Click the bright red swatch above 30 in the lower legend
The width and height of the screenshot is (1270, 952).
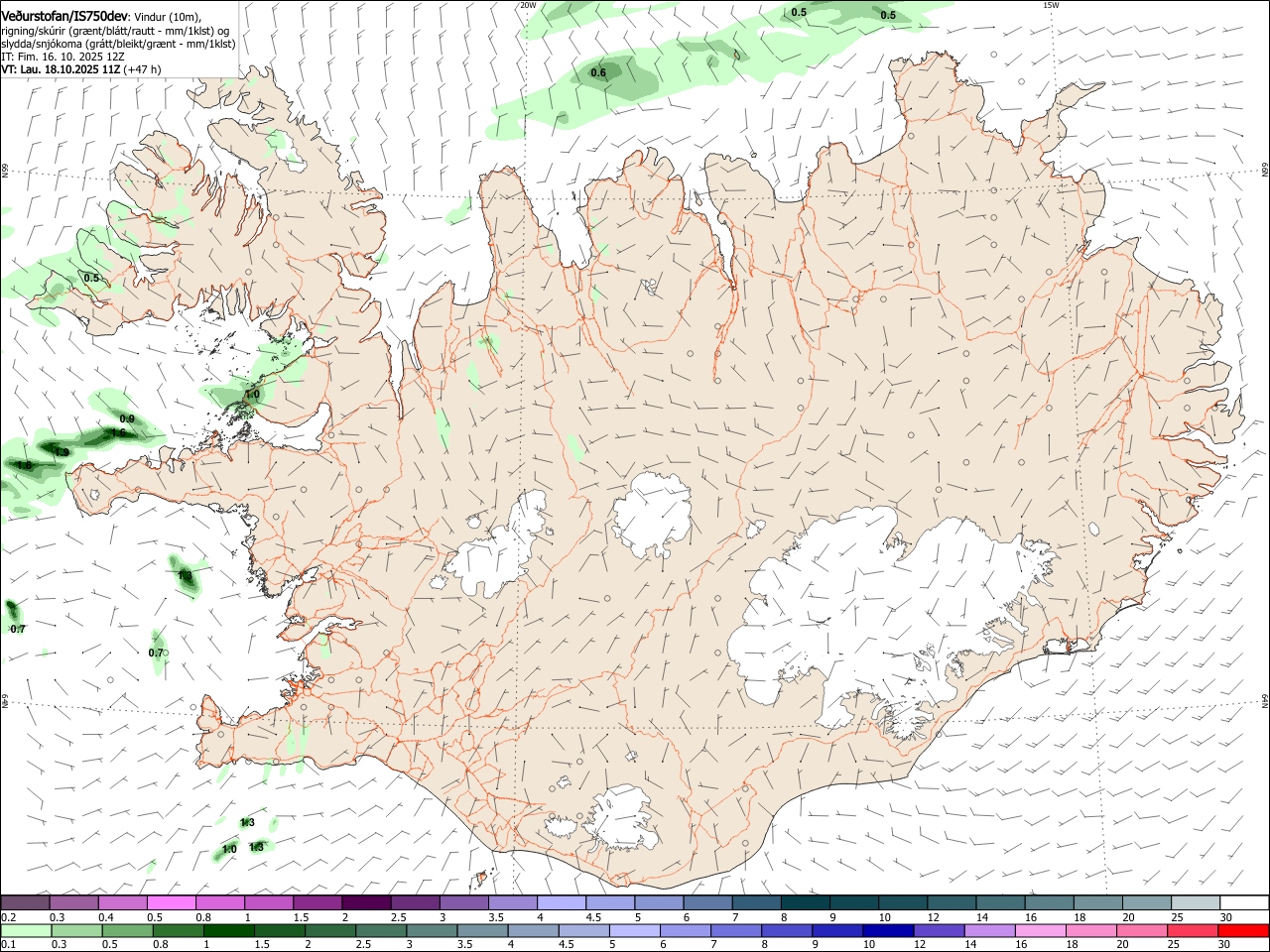1243,931
